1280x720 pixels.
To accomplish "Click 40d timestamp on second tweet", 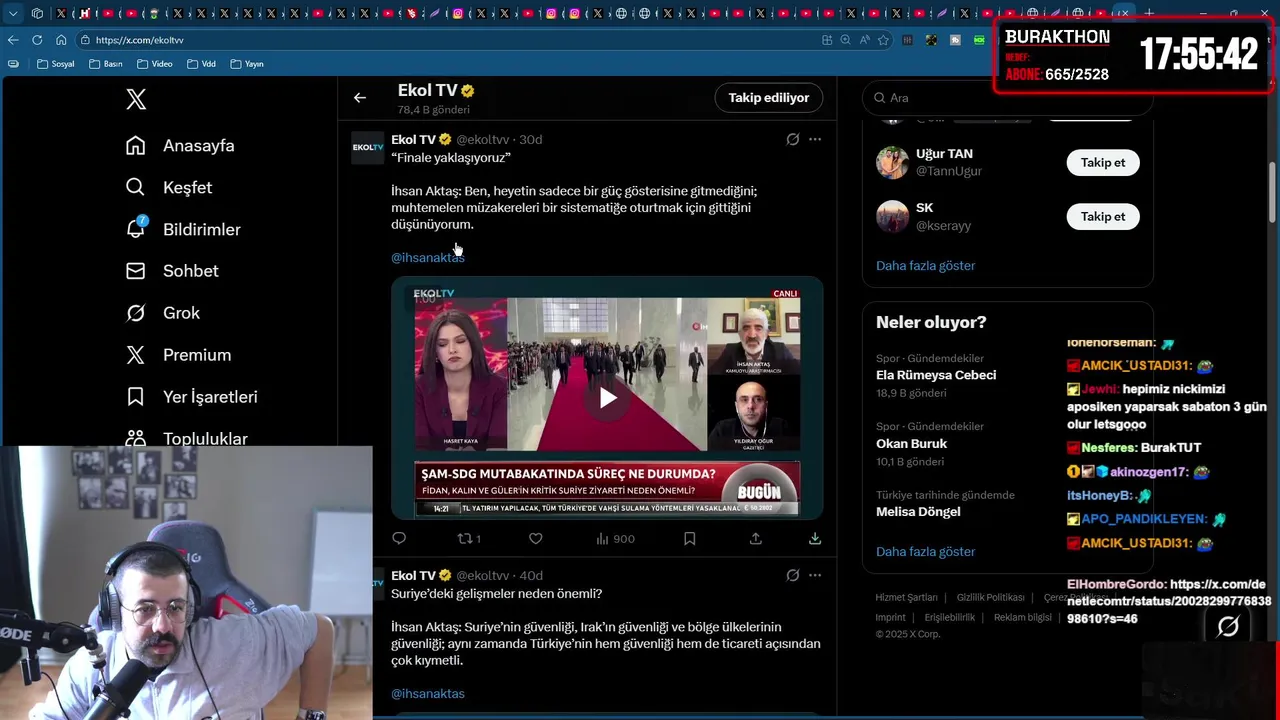I will [x=531, y=576].
